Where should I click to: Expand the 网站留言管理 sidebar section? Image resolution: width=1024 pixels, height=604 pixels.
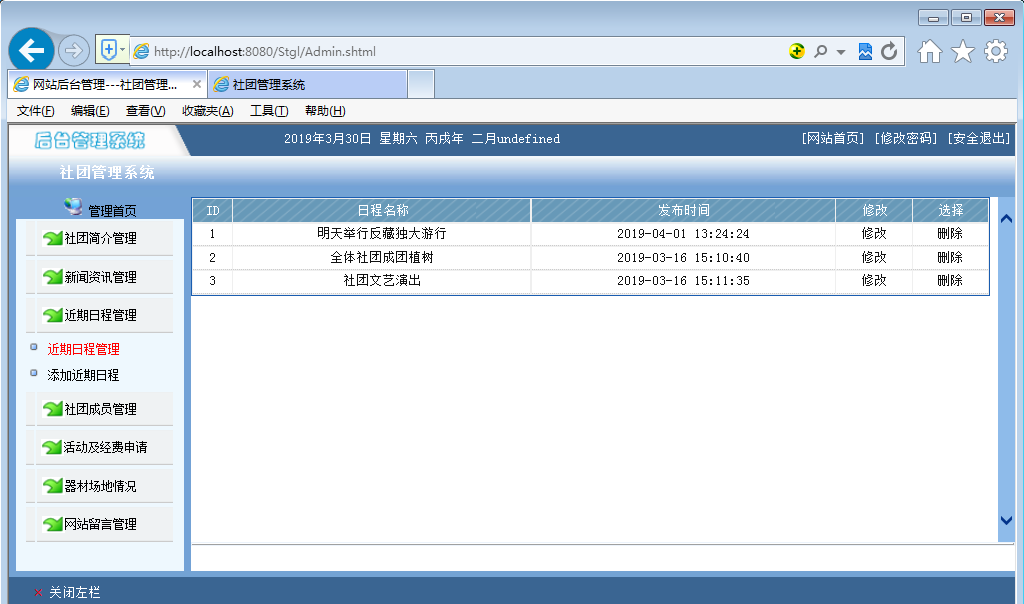(x=101, y=524)
